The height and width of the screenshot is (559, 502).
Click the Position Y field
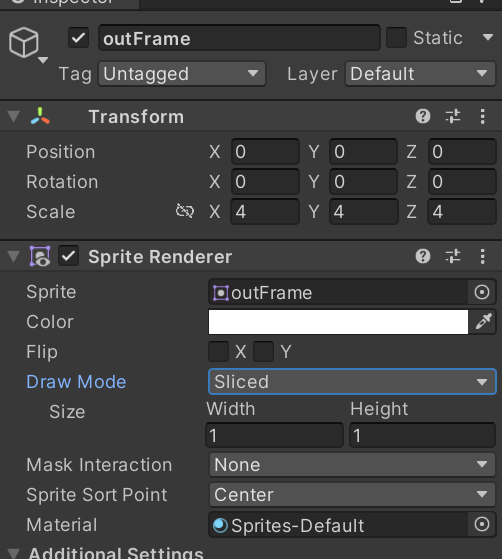tap(364, 152)
